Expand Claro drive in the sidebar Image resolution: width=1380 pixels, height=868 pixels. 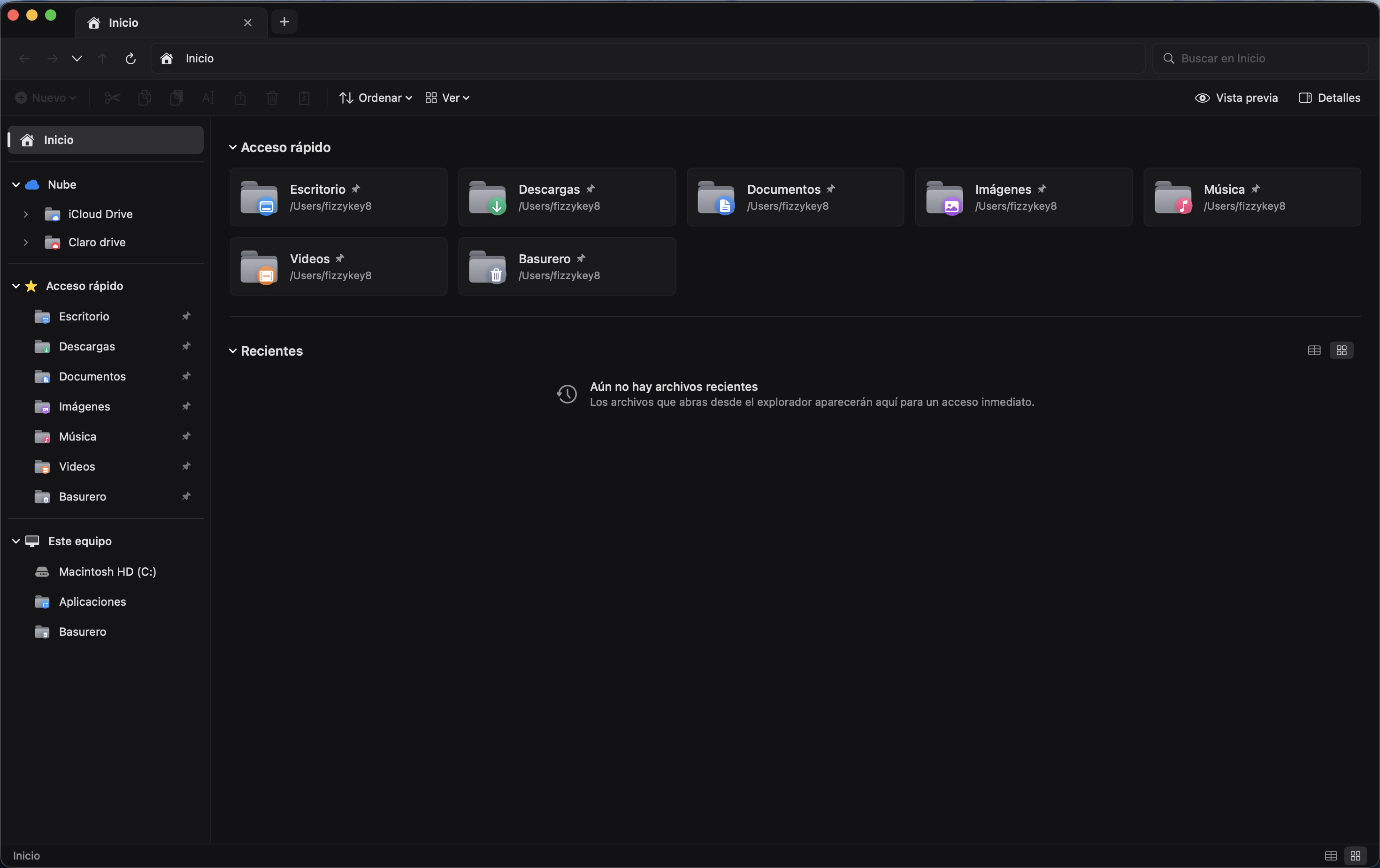26,243
